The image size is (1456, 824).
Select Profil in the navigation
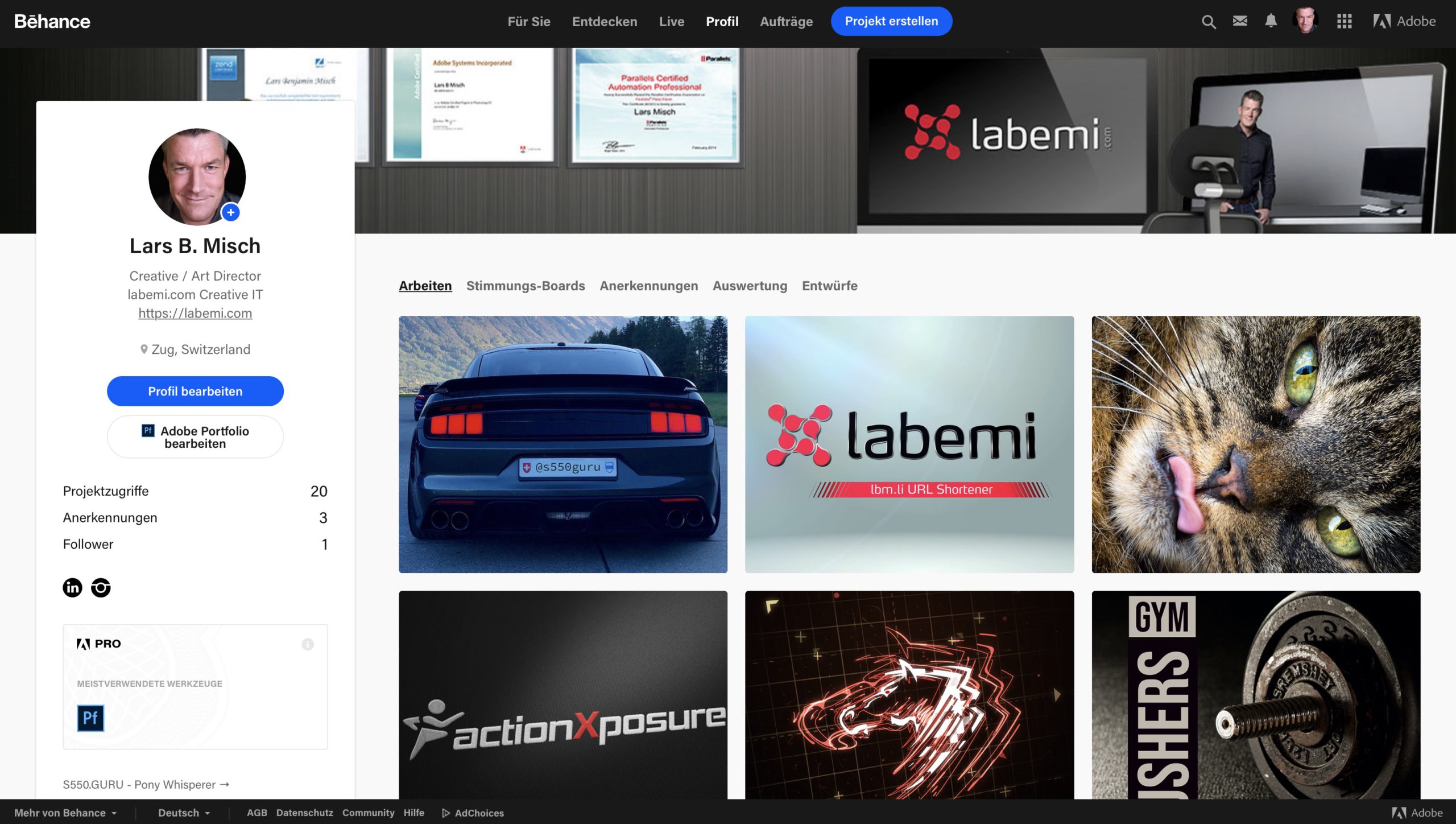pos(722,22)
